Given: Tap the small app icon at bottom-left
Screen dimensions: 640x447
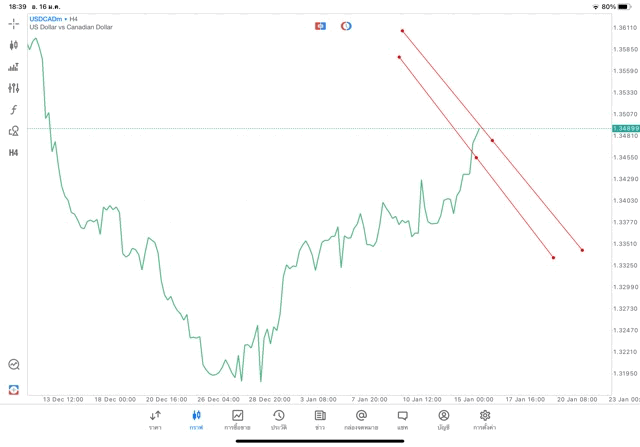Looking at the screenshot, I should pyautogui.click(x=13, y=388).
